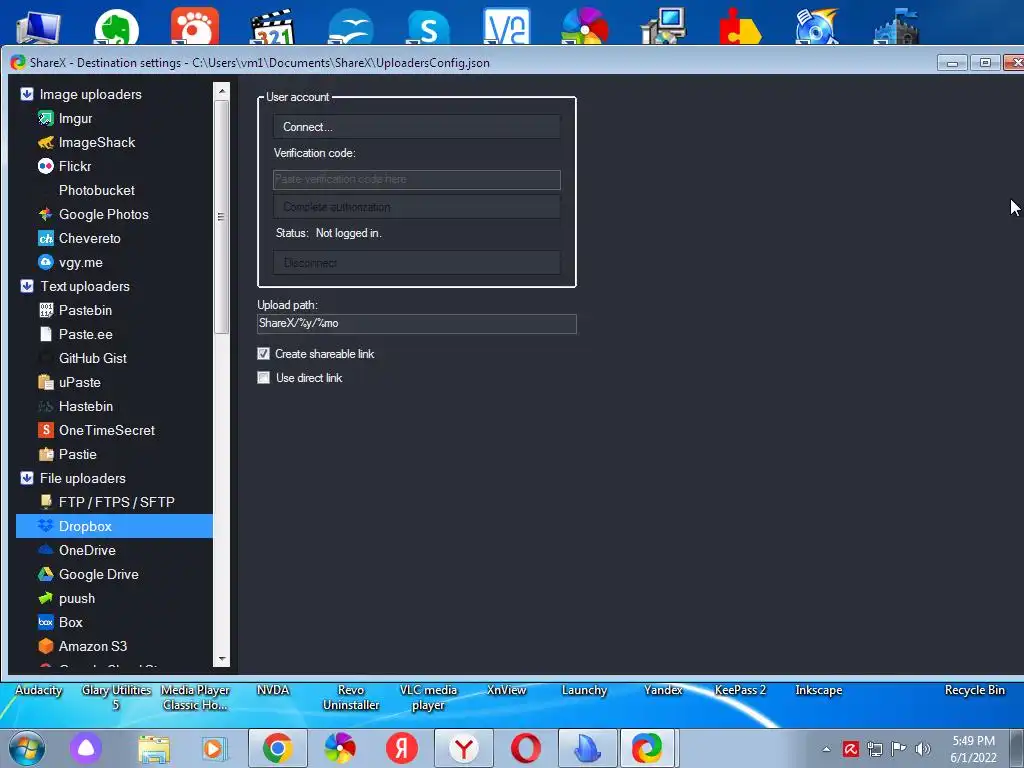Click the Imgur icon in uploaders list
The image size is (1024, 768).
click(45, 118)
